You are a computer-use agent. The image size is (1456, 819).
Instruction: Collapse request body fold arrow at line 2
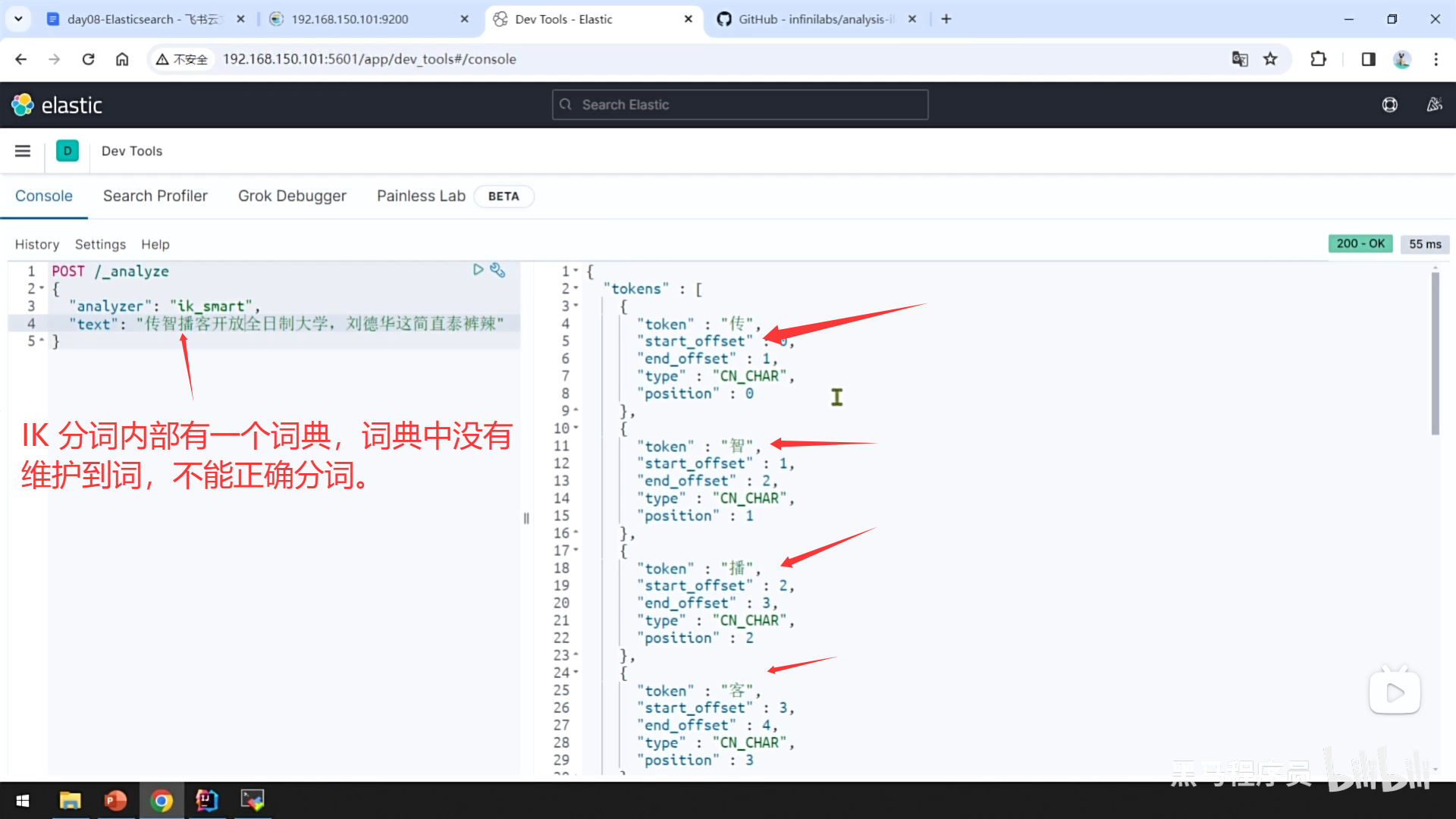point(42,289)
